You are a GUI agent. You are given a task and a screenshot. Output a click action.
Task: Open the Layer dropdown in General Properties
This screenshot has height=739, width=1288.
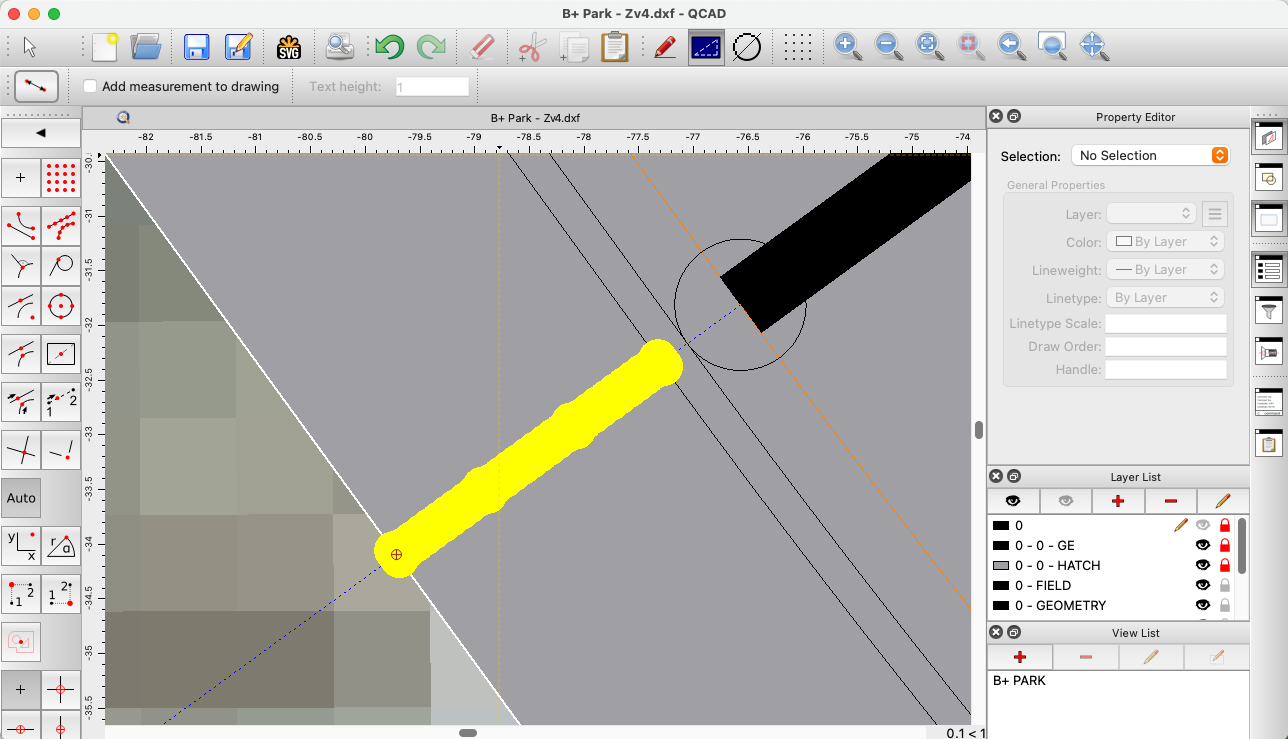point(1152,214)
